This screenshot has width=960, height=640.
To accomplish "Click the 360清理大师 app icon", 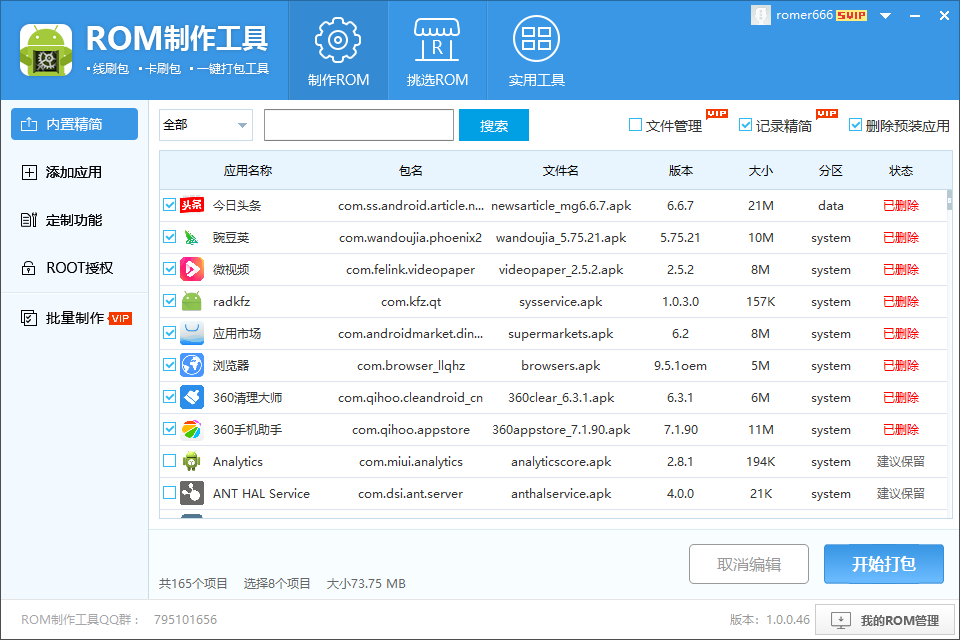I will [192, 397].
